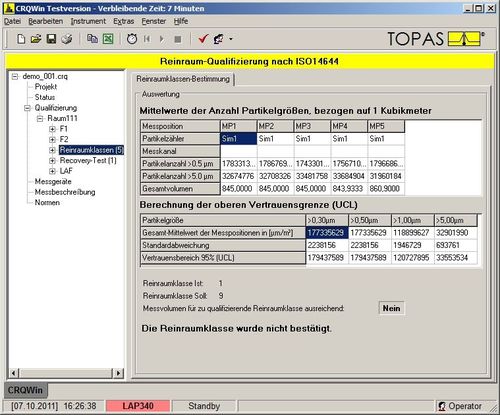The width and height of the screenshot is (500, 415).
Task: Select Projekt in the tree
Action: 46,87
